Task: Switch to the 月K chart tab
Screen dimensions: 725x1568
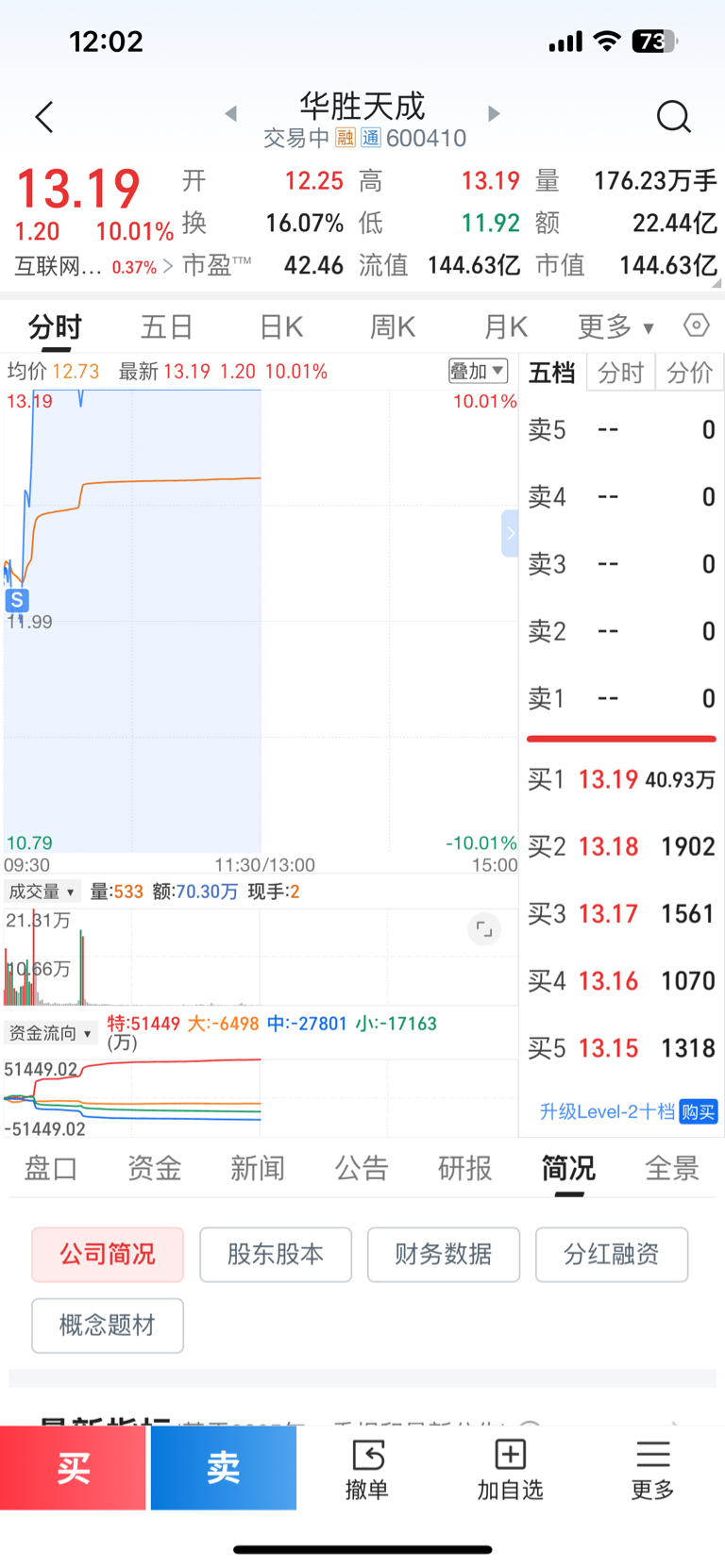Action: pos(505,326)
